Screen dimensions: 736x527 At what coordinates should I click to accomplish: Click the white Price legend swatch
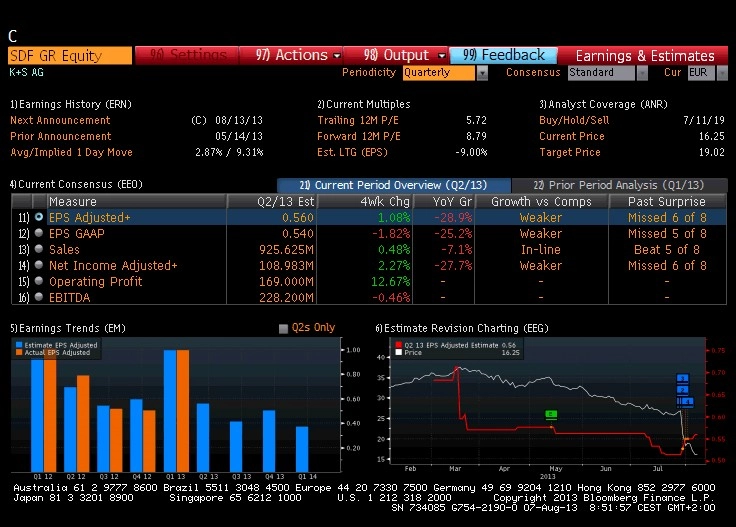[x=399, y=352]
